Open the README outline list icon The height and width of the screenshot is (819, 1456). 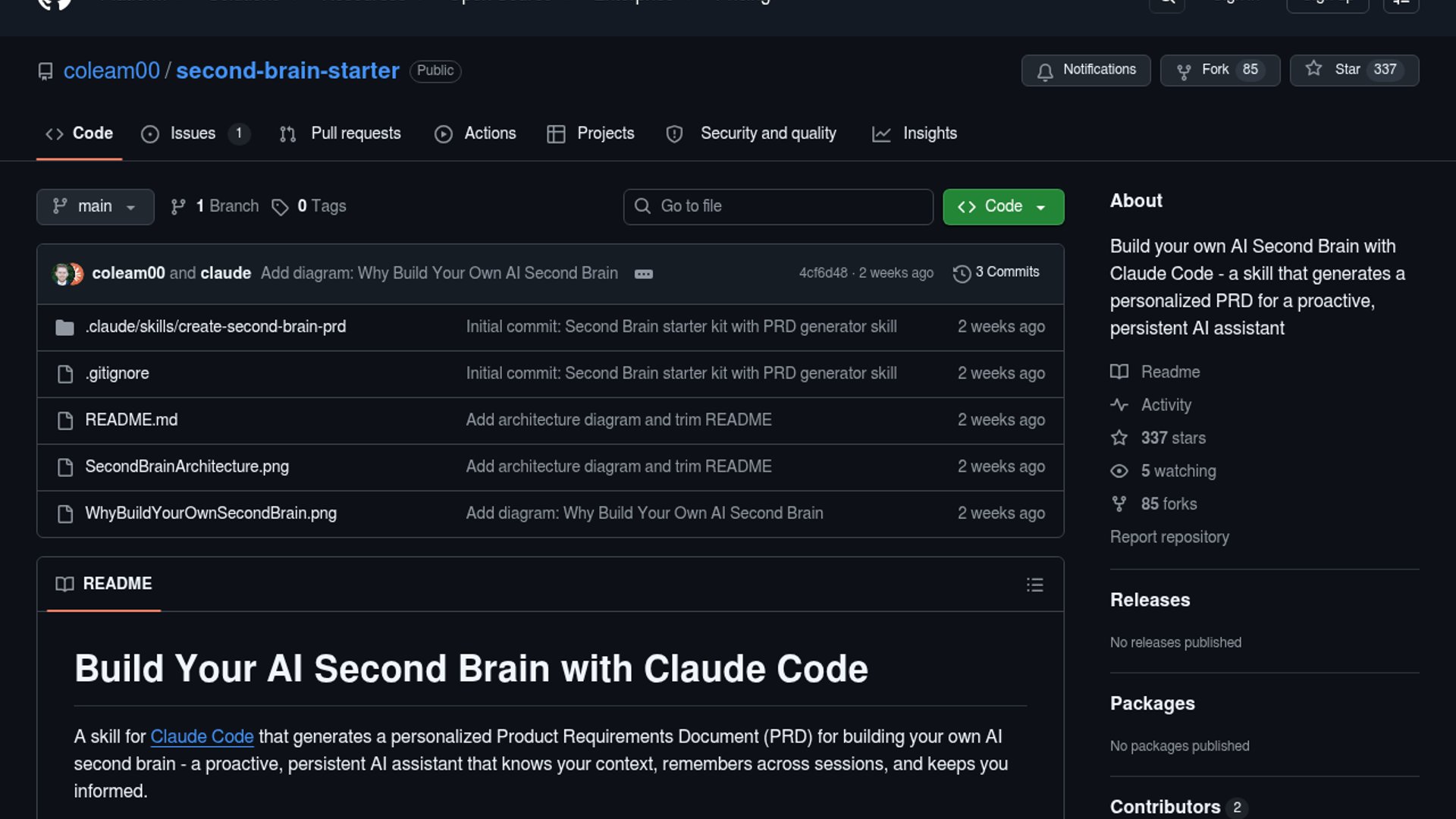click(1034, 585)
